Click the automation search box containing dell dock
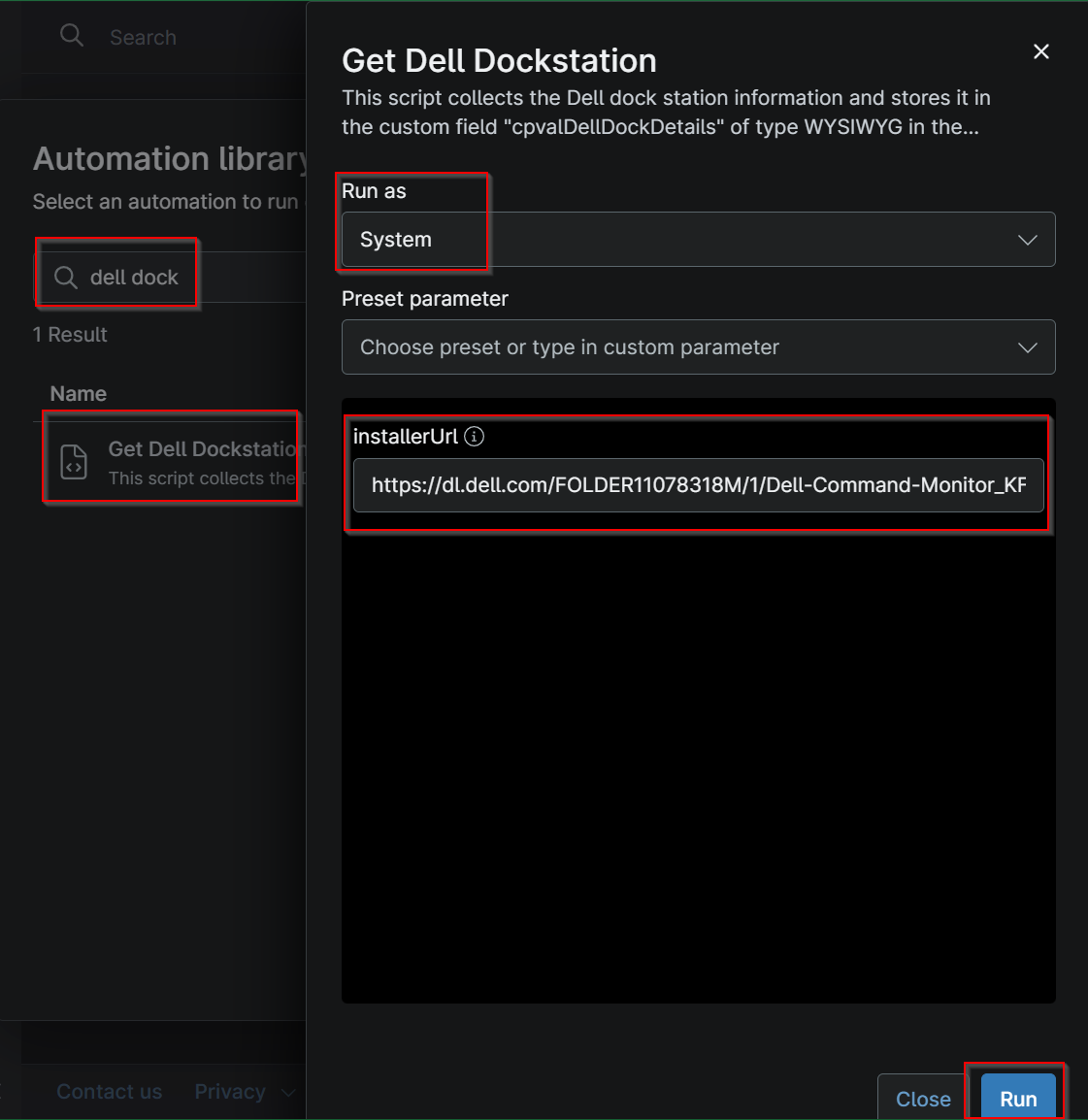 pos(172,278)
